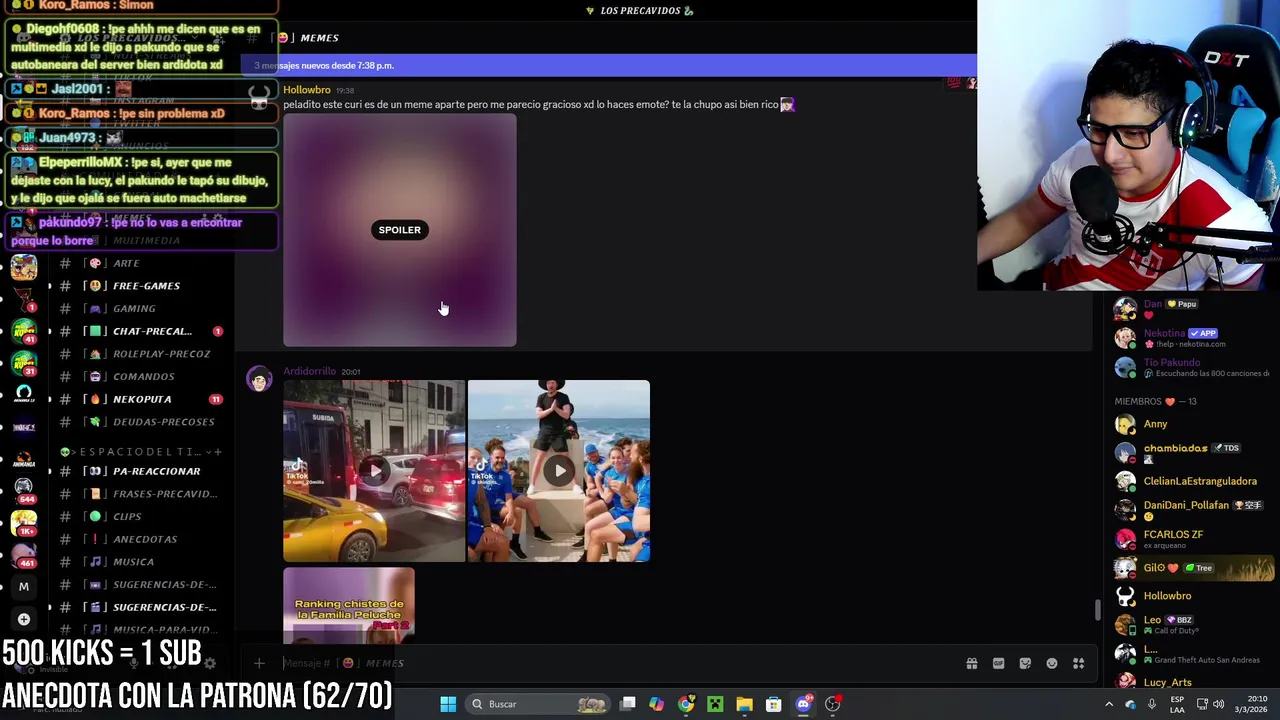Click the Add a Server plus icon
The width and height of the screenshot is (1280, 720).
coord(24,619)
